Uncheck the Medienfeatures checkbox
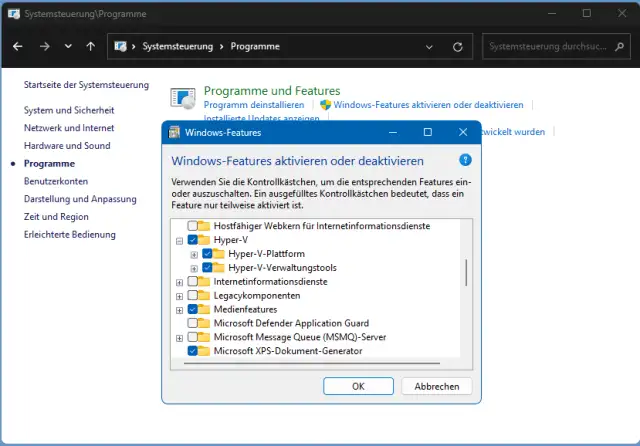 pos(192,309)
